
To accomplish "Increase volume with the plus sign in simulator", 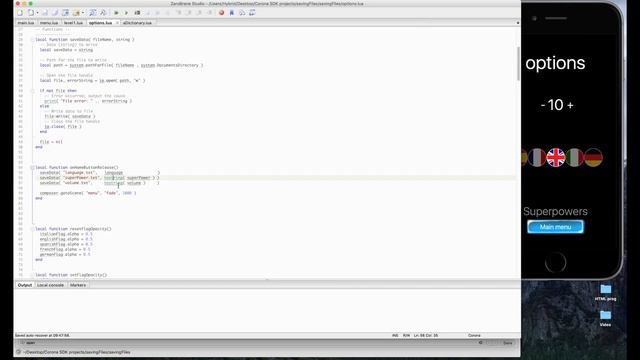I will click(570, 106).
